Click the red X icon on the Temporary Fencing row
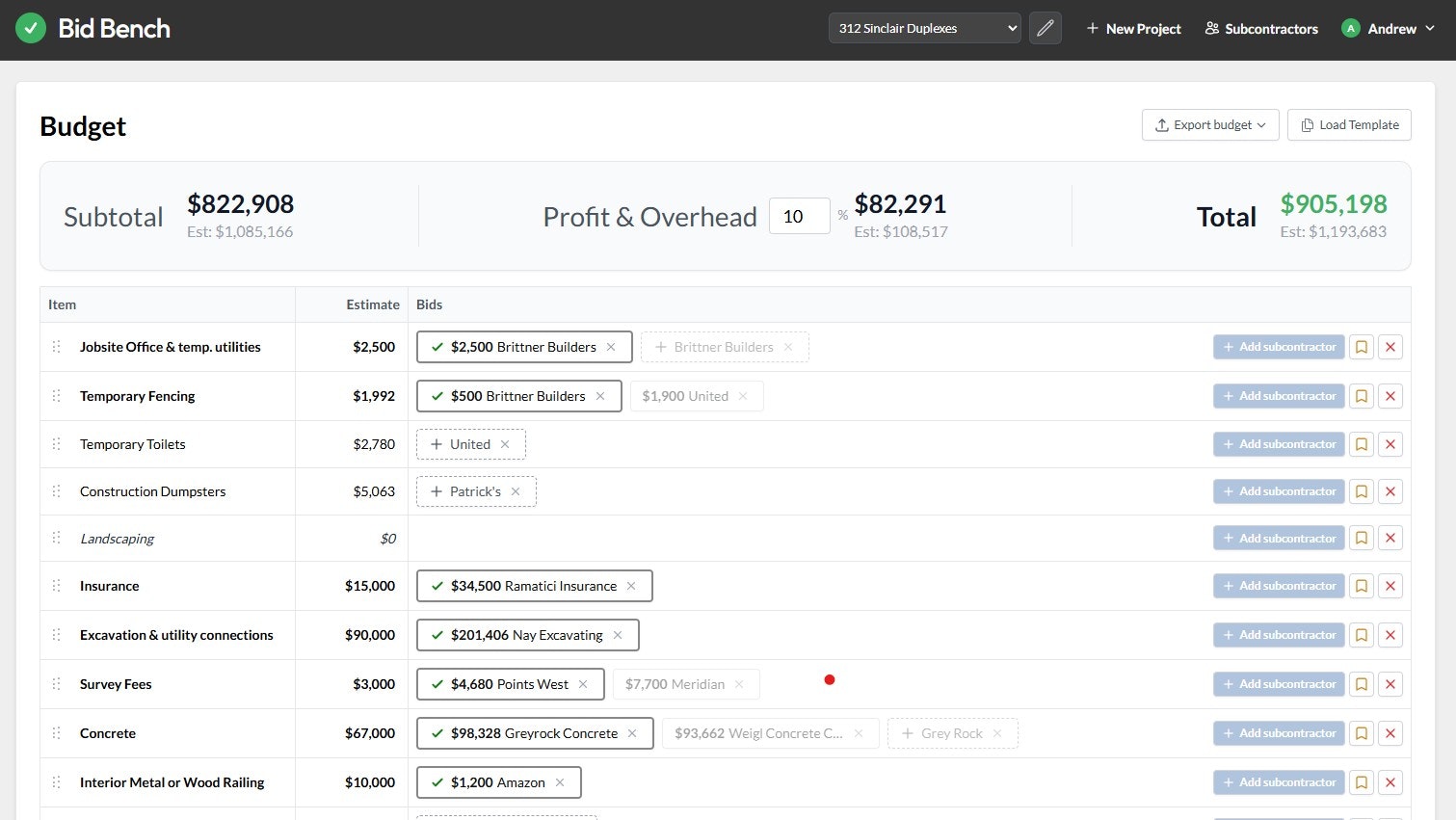 [1390, 395]
